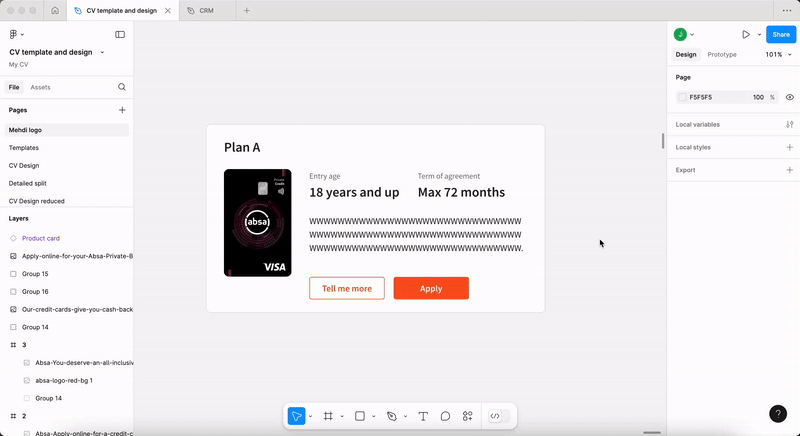Add an export setting with plus icon
800x436 pixels.
pos(789,170)
